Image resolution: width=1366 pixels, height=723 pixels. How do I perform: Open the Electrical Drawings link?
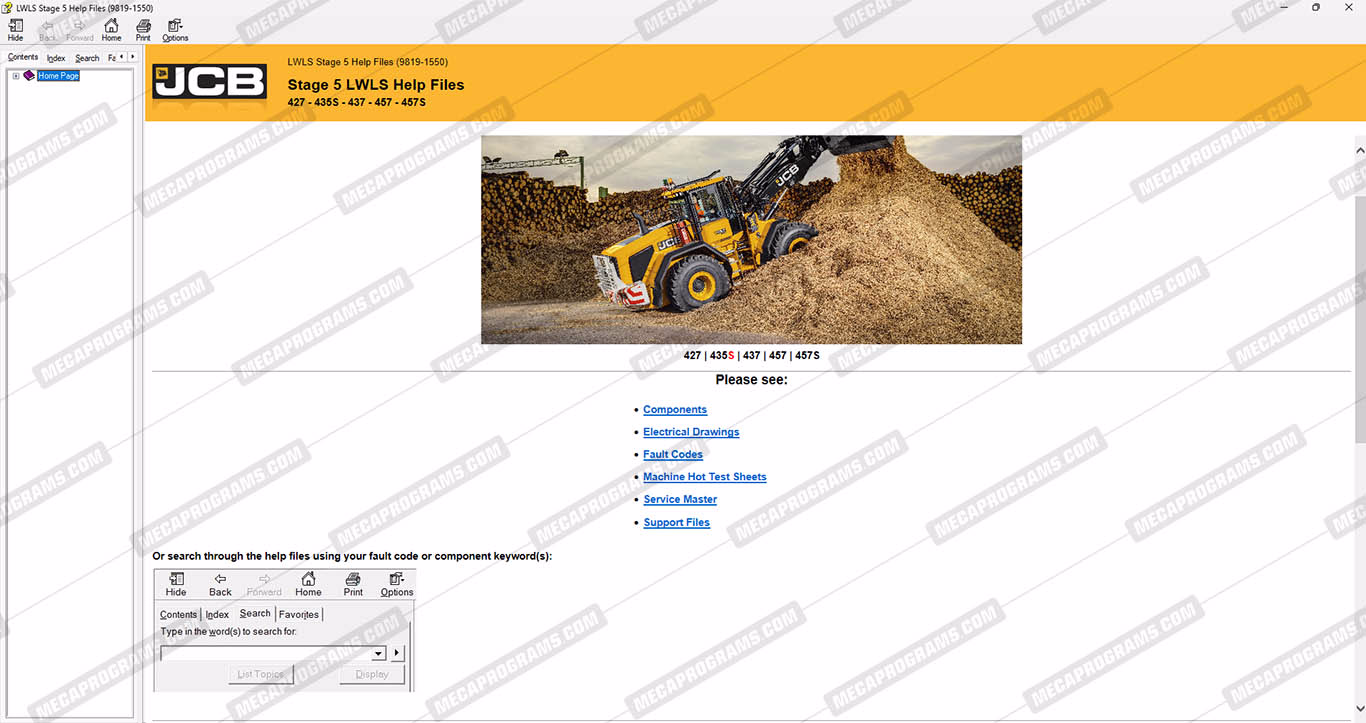coord(691,432)
